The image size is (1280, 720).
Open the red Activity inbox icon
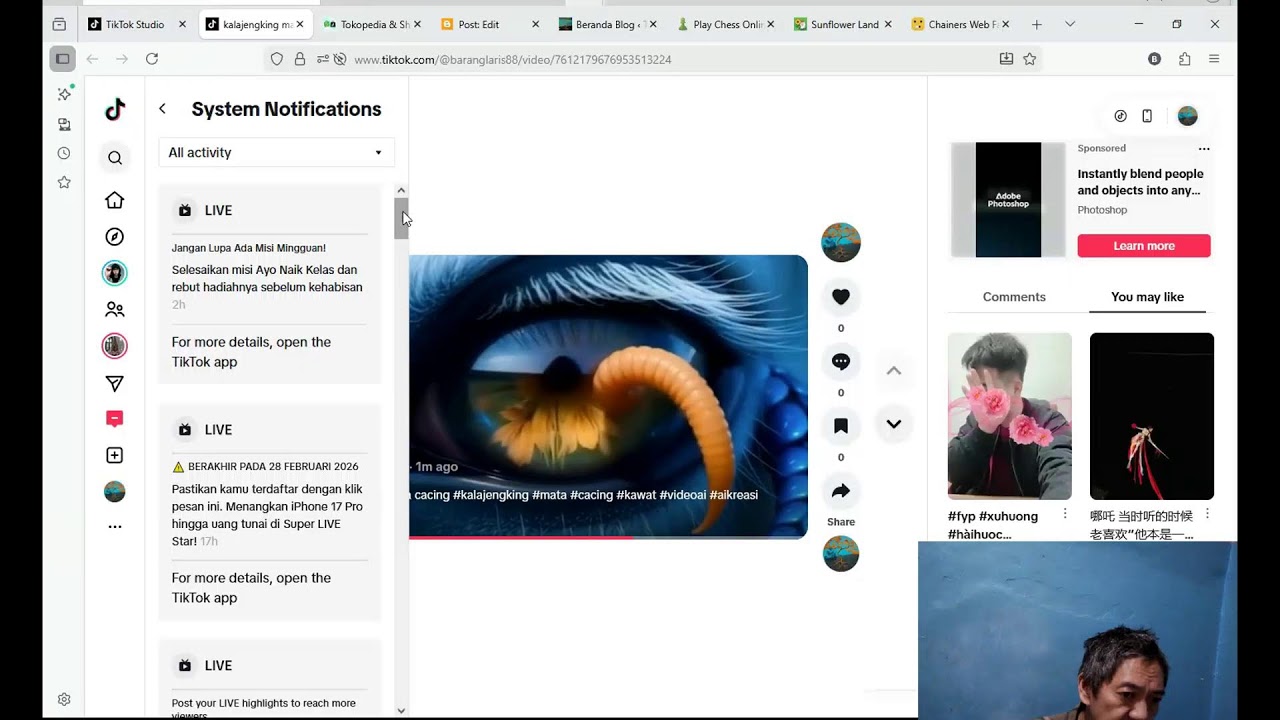point(115,419)
